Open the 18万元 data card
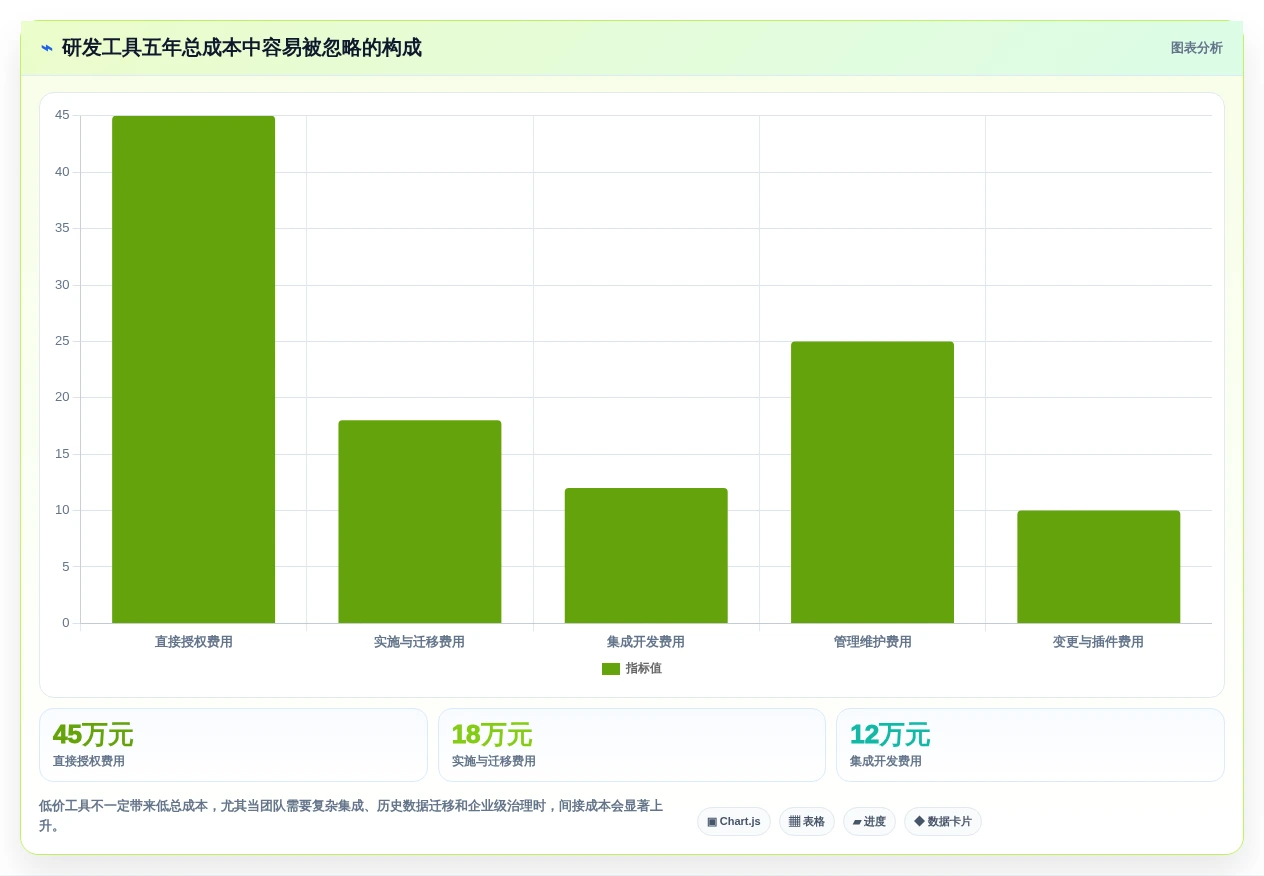 [x=632, y=745]
